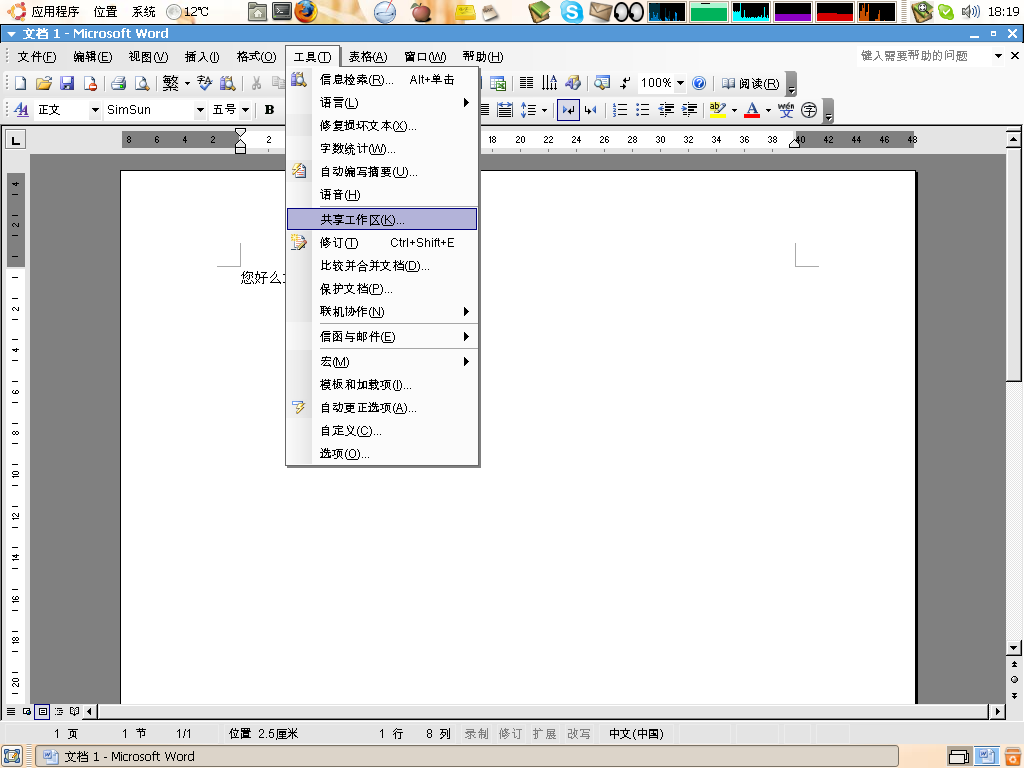Open a file with the folder icon
This screenshot has height=768, width=1024.
pyautogui.click(x=44, y=83)
